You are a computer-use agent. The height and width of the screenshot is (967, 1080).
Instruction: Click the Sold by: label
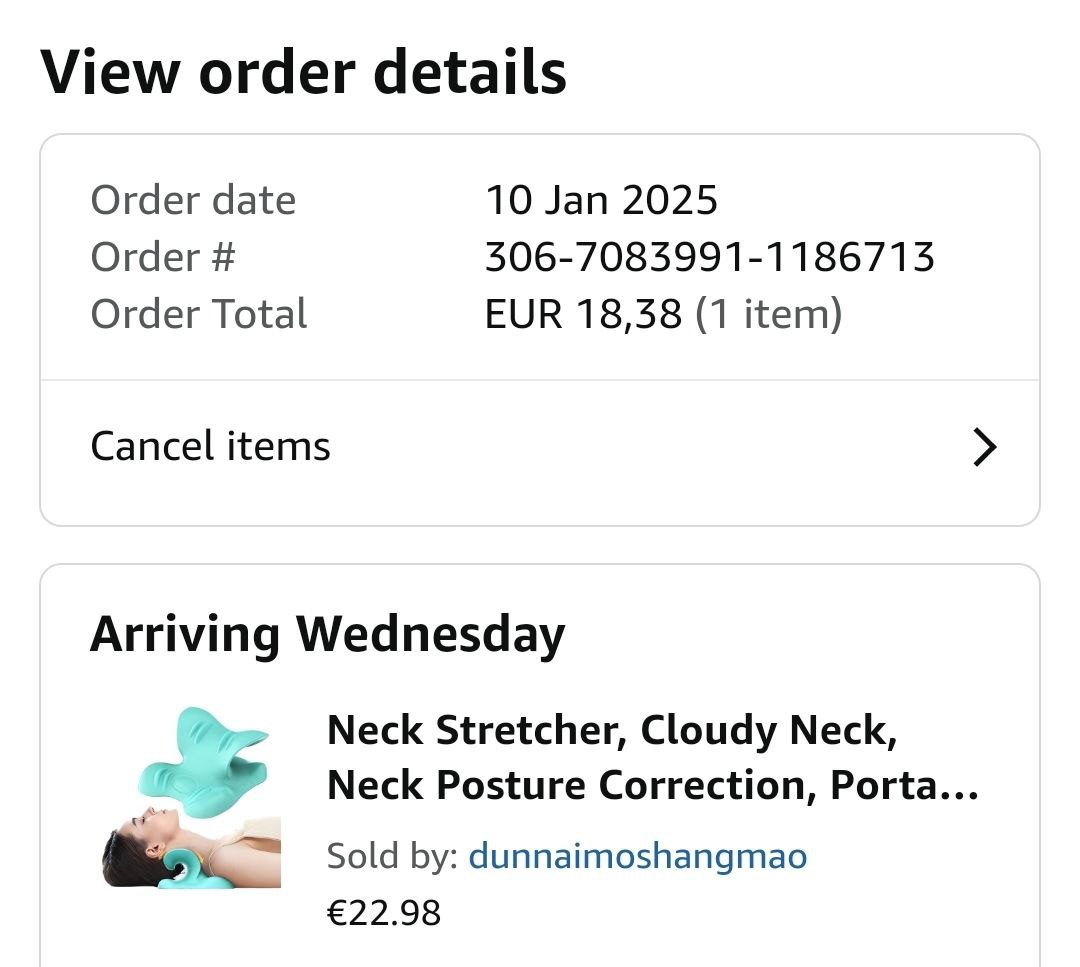392,856
